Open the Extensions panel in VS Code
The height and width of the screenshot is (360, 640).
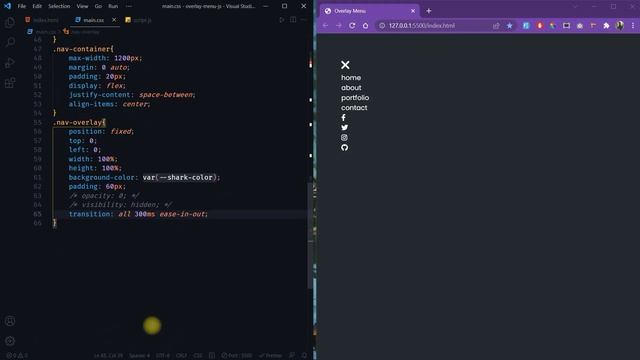[x=10, y=83]
